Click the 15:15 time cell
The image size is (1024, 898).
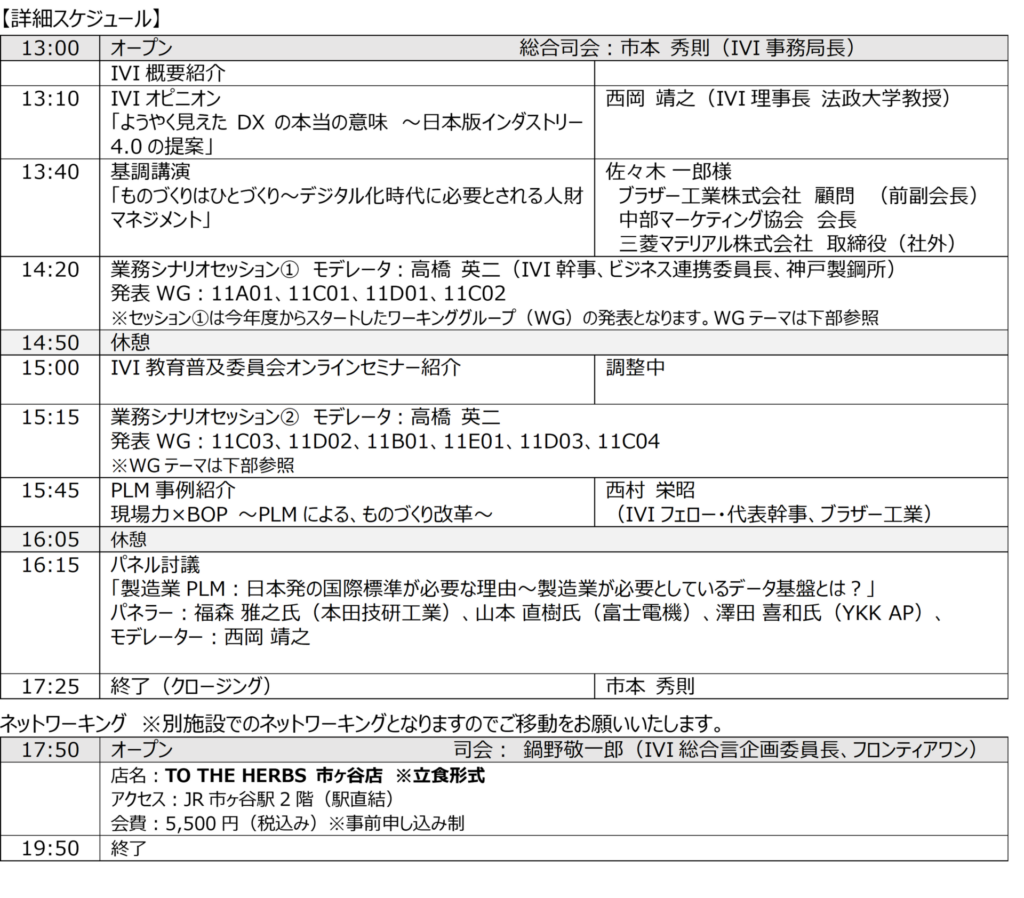coord(50,418)
